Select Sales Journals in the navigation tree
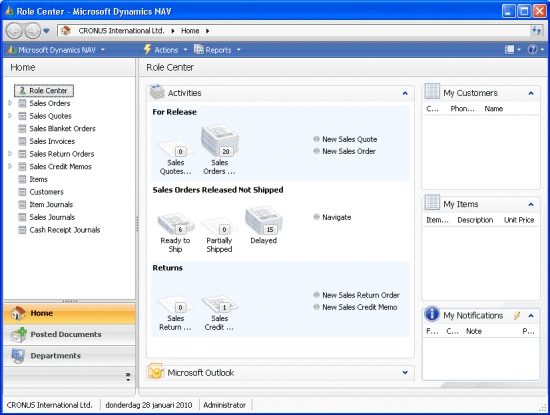 coord(52,217)
